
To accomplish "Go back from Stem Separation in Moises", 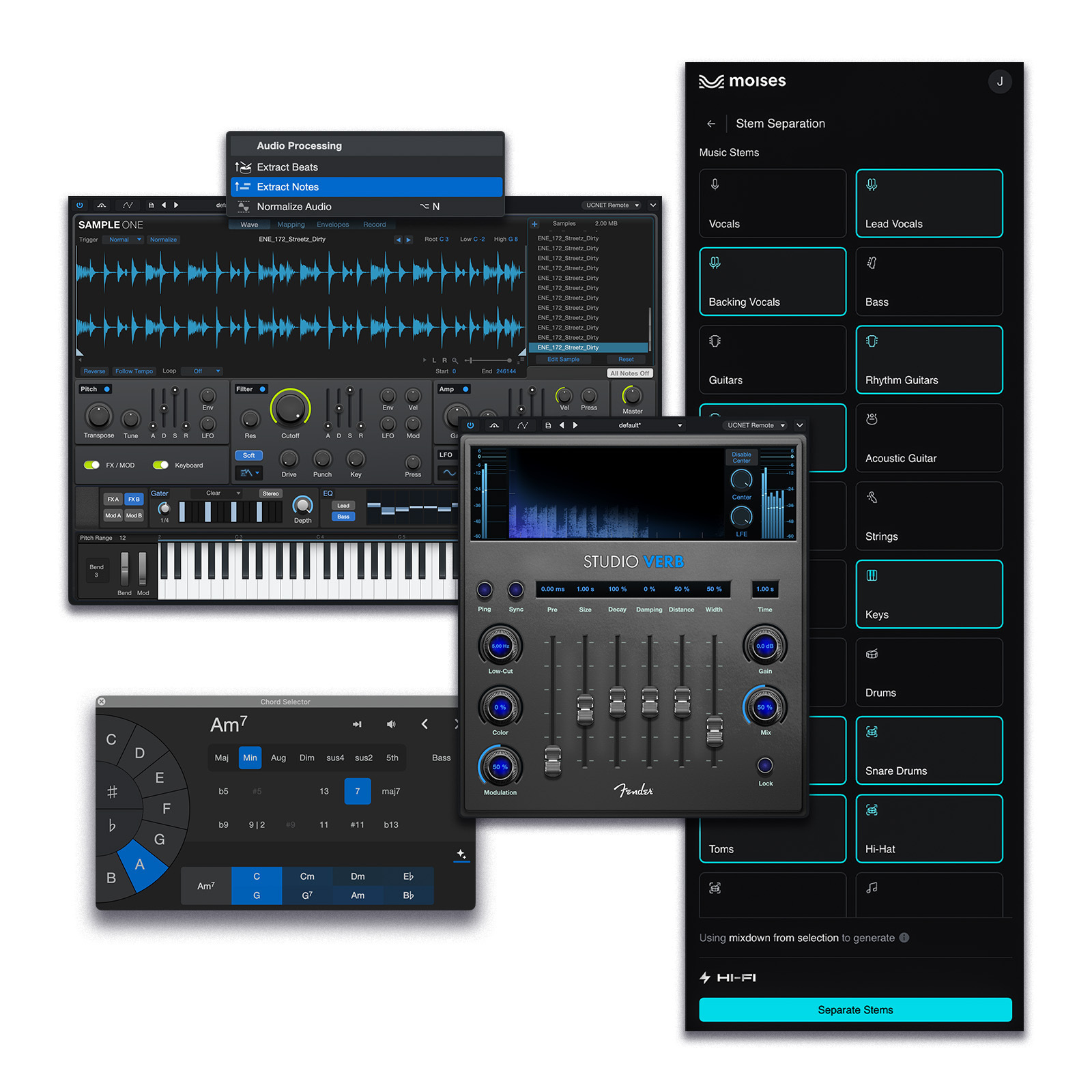I will (711, 124).
